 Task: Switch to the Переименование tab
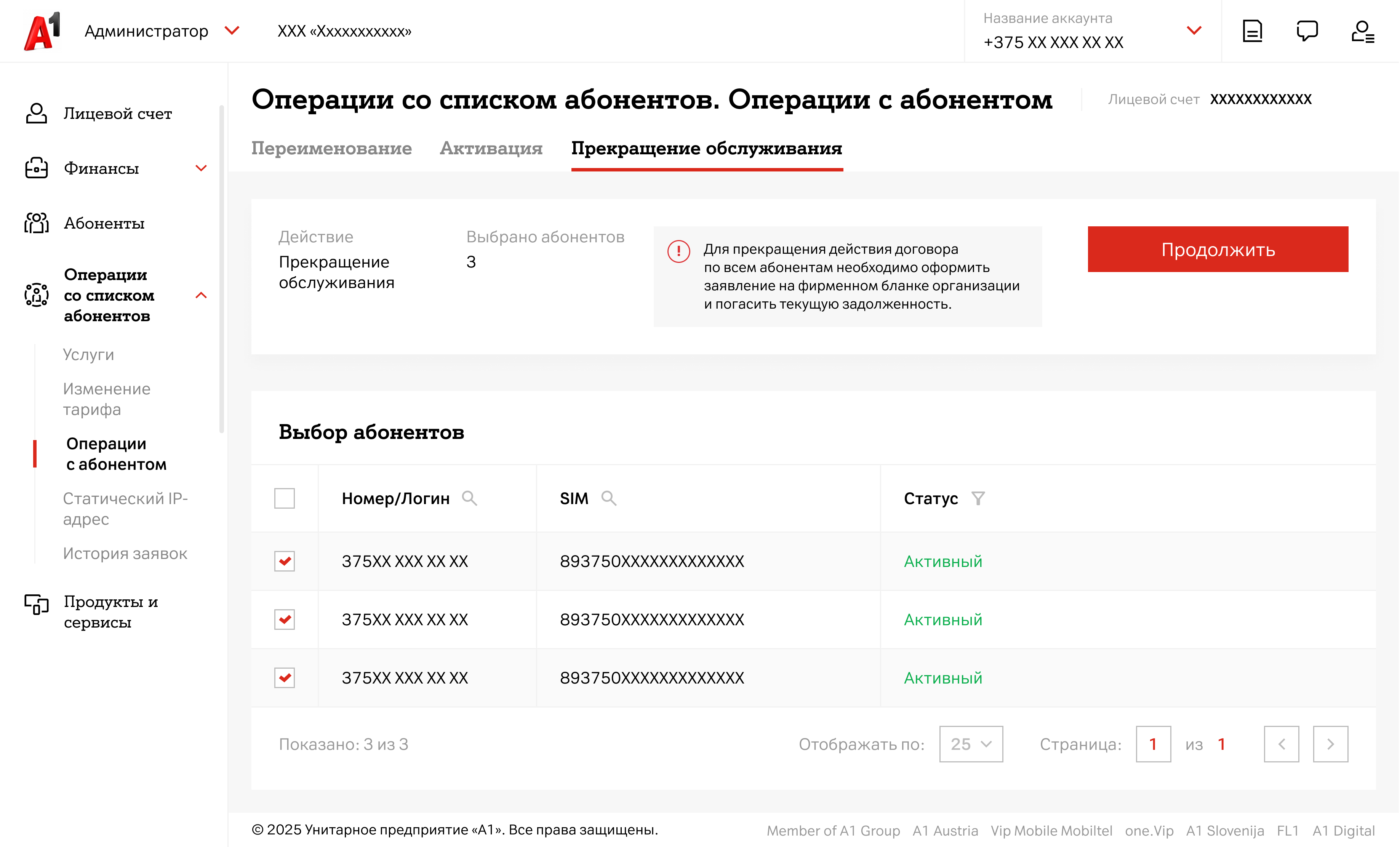click(331, 148)
